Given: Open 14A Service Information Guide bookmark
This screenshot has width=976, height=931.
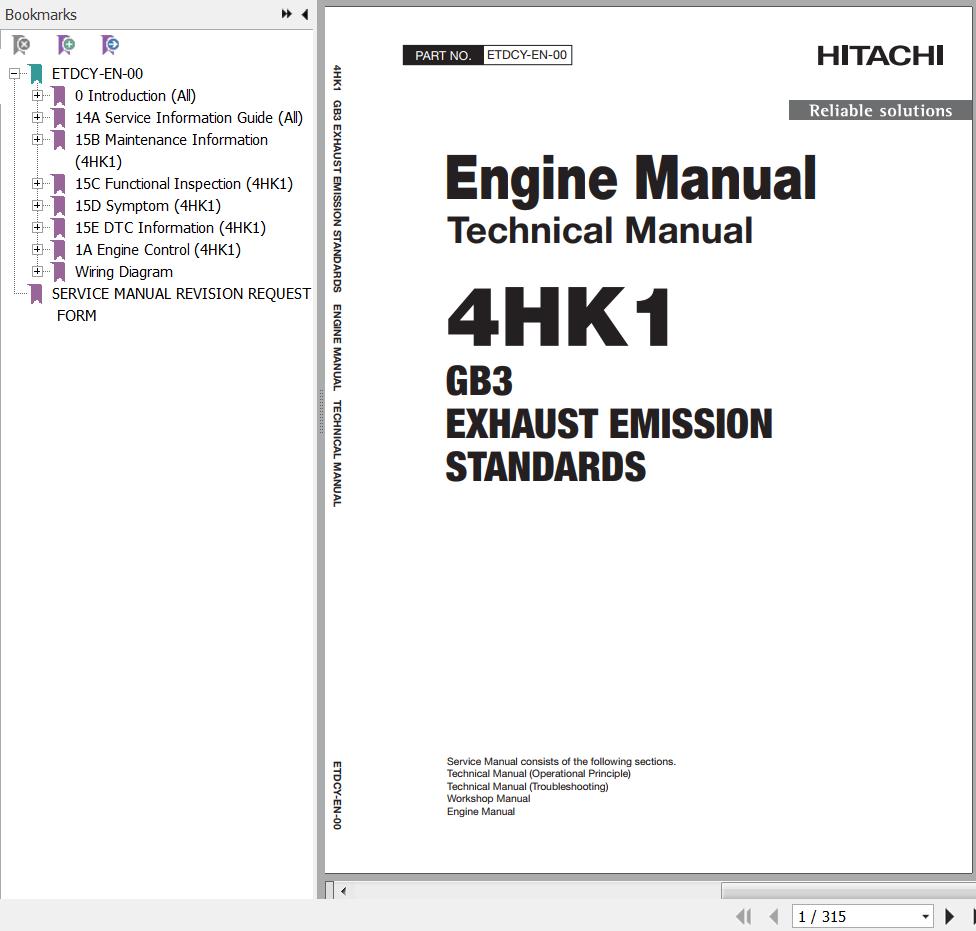Looking at the screenshot, I should 188,118.
